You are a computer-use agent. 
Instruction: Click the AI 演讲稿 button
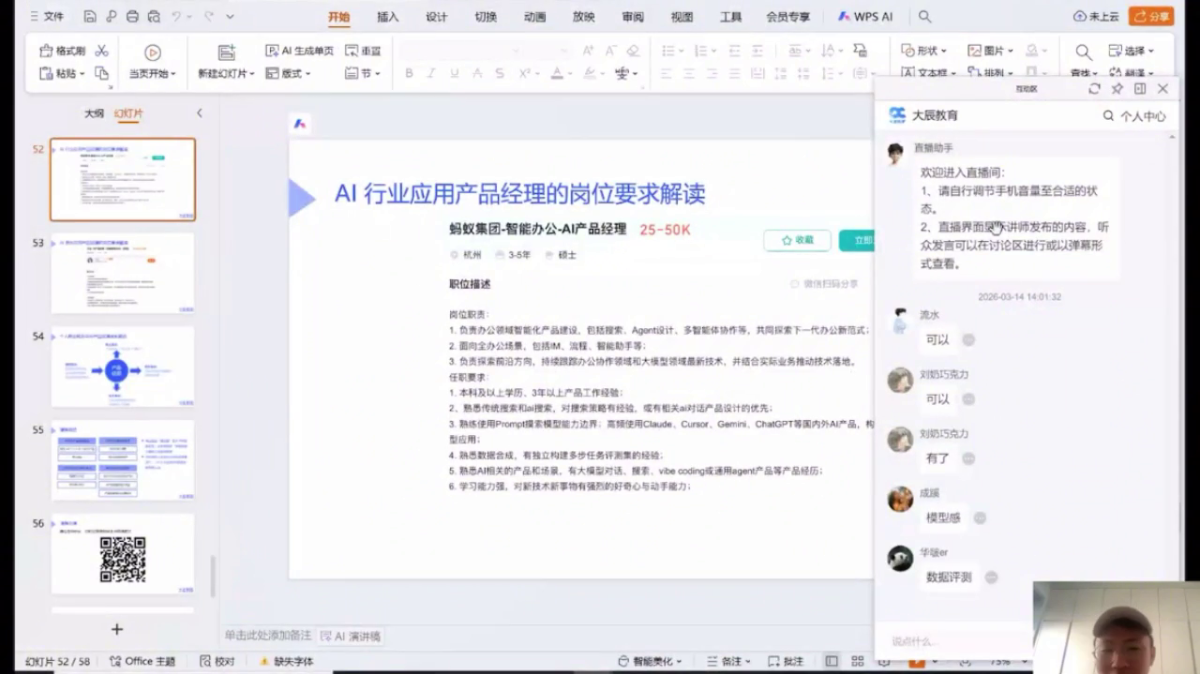pos(350,636)
